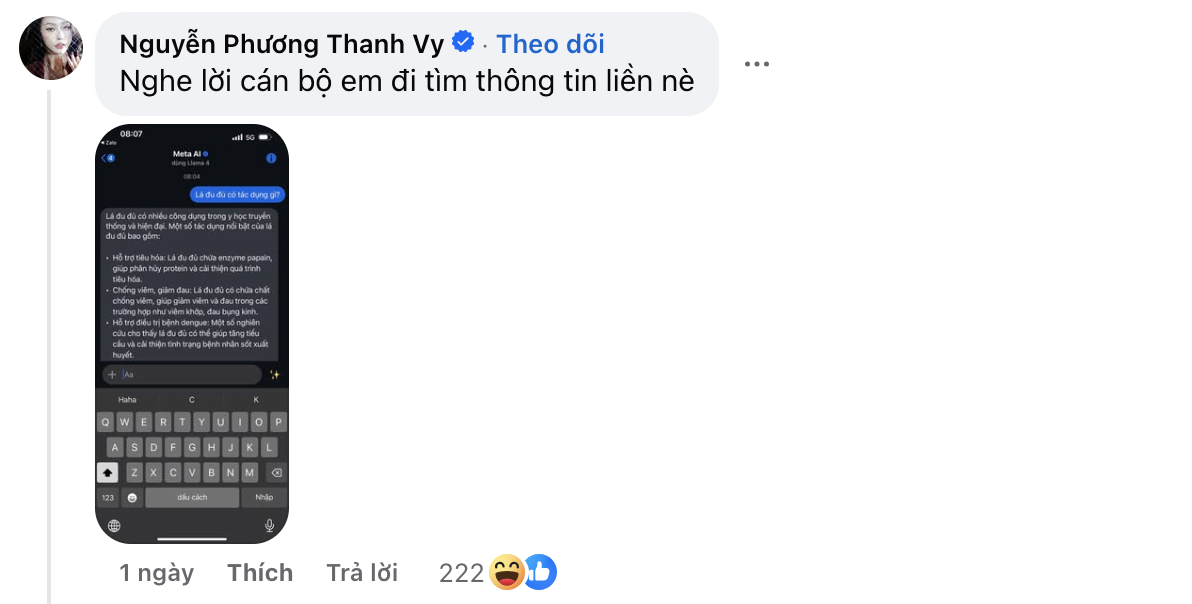Toggle the Shift key for uppercase
The width and height of the screenshot is (1192, 604).
click(107, 471)
